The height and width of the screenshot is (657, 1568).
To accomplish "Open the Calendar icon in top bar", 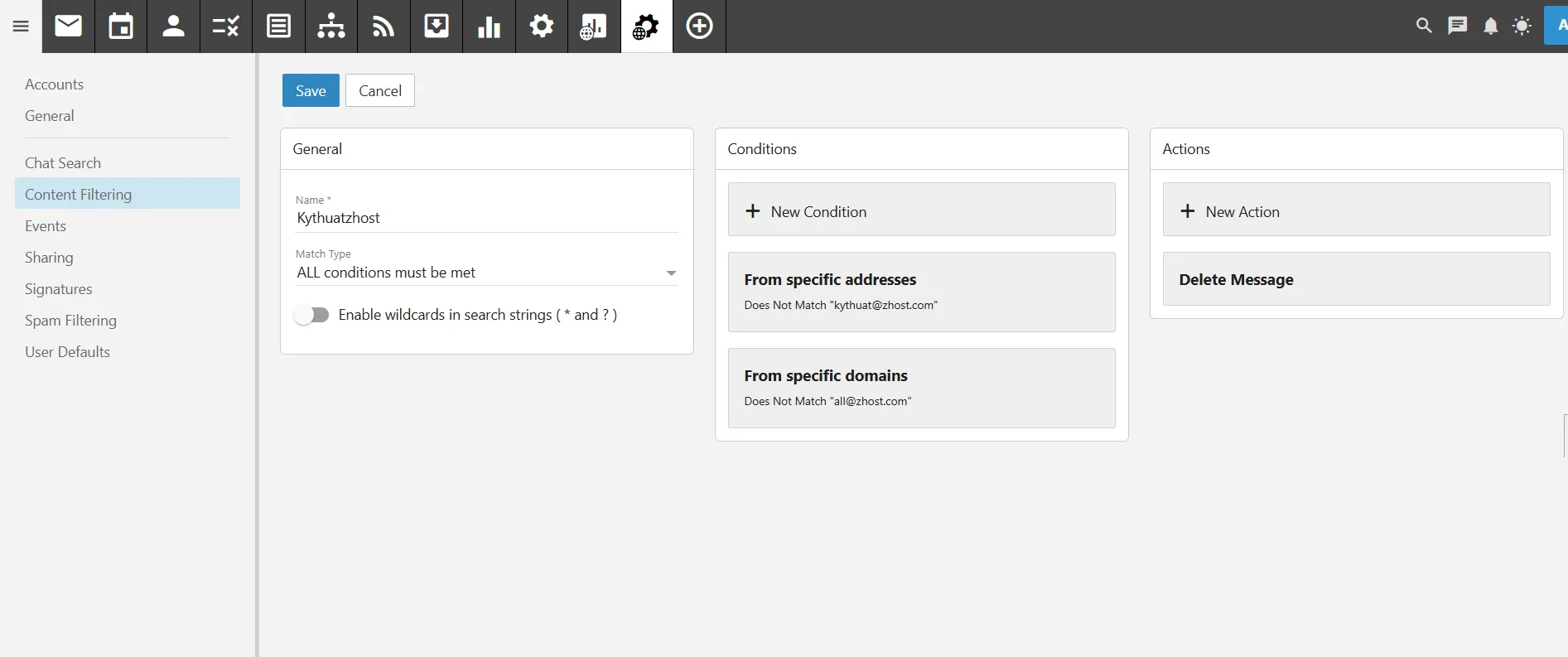I will click(x=121, y=27).
